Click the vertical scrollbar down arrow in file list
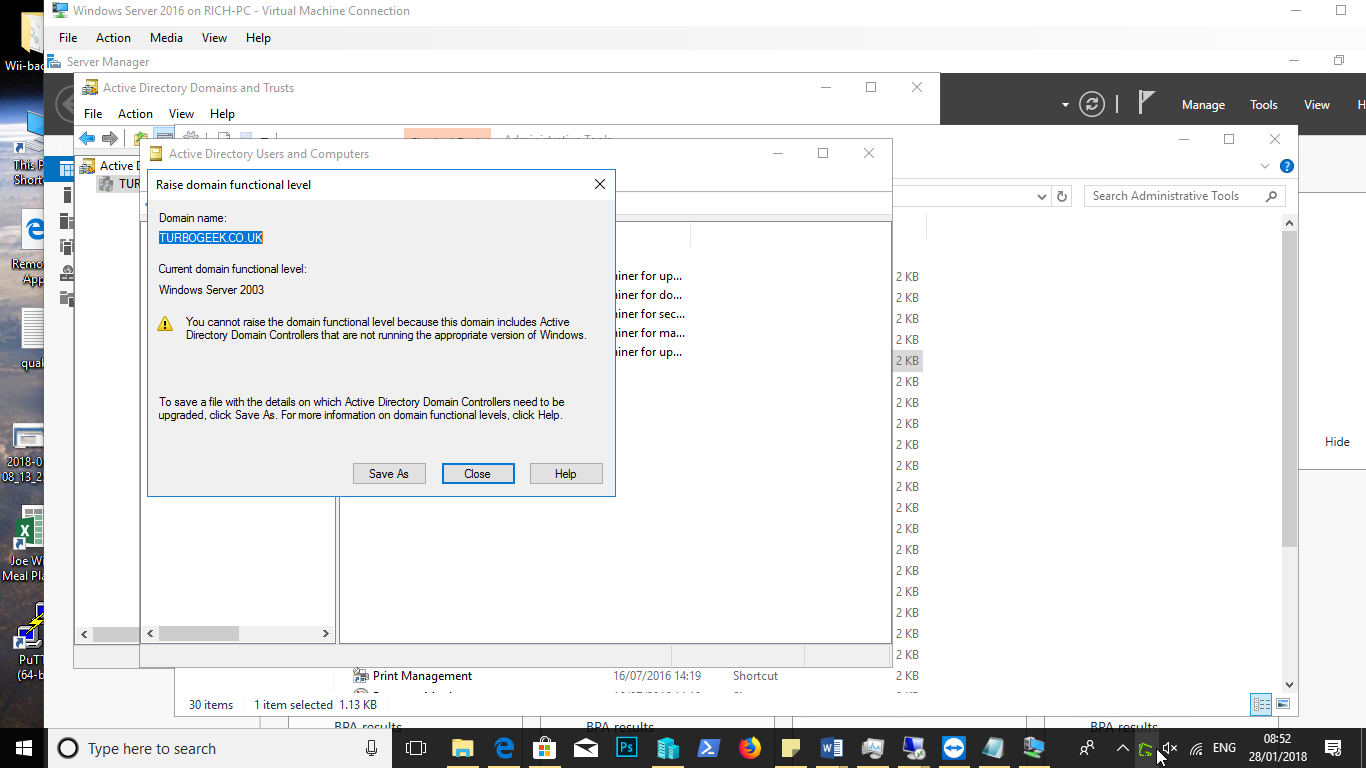 pos(1289,684)
